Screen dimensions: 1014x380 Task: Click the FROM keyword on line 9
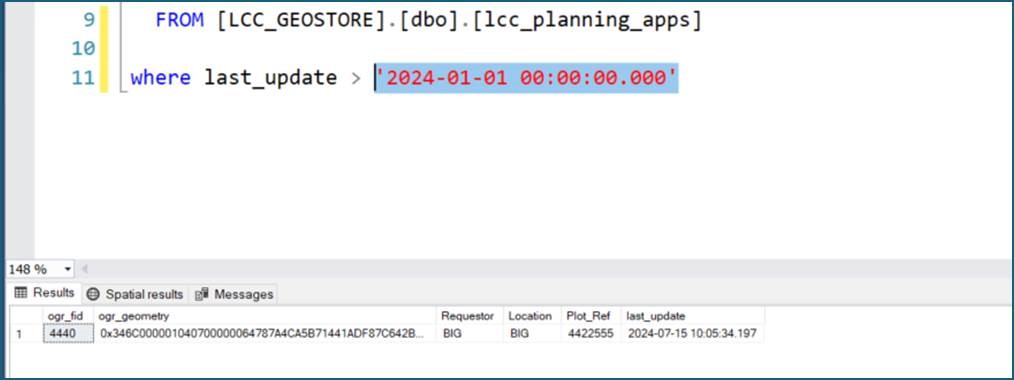pos(179,21)
